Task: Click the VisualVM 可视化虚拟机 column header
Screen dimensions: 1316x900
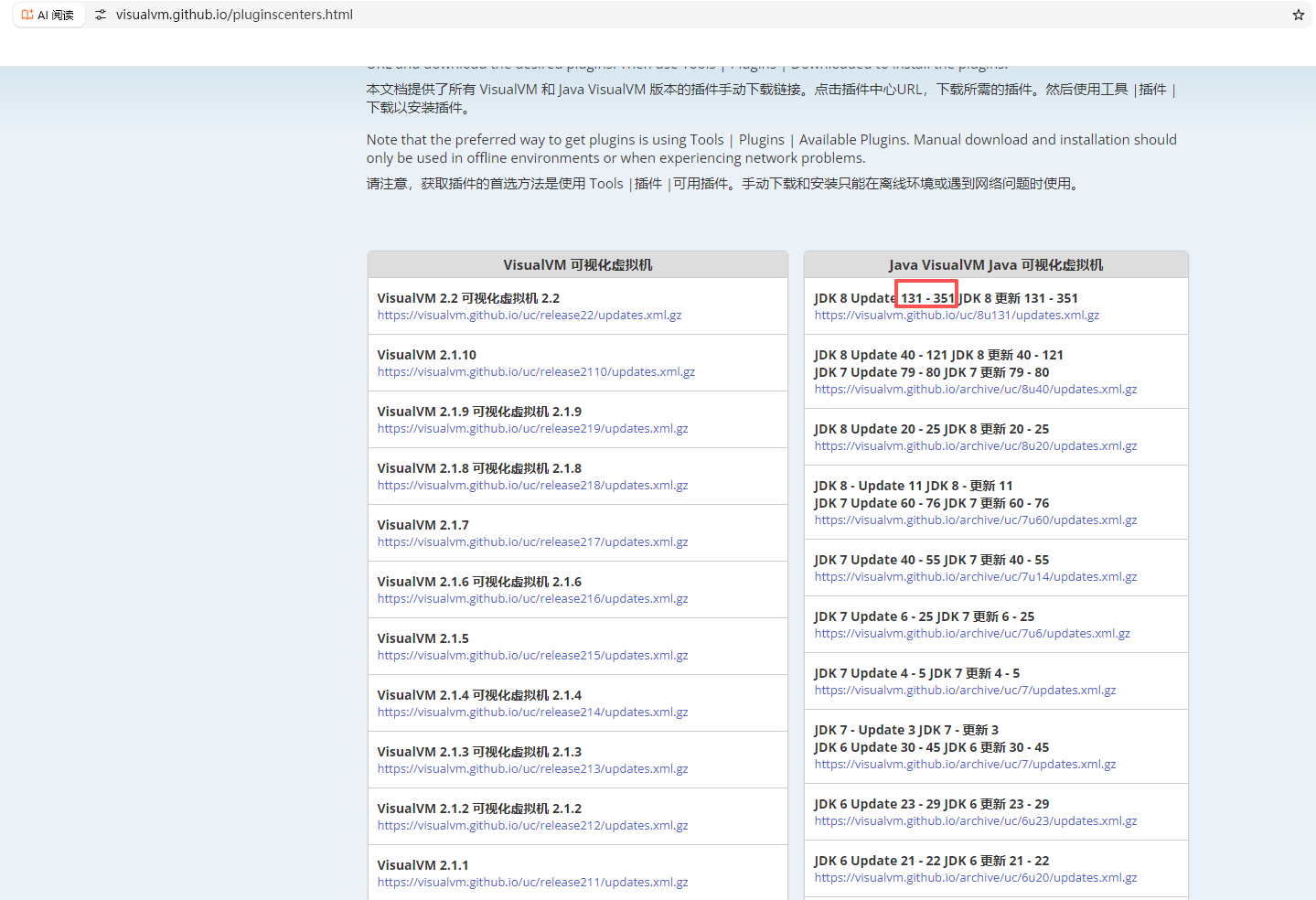Action: click(x=577, y=265)
